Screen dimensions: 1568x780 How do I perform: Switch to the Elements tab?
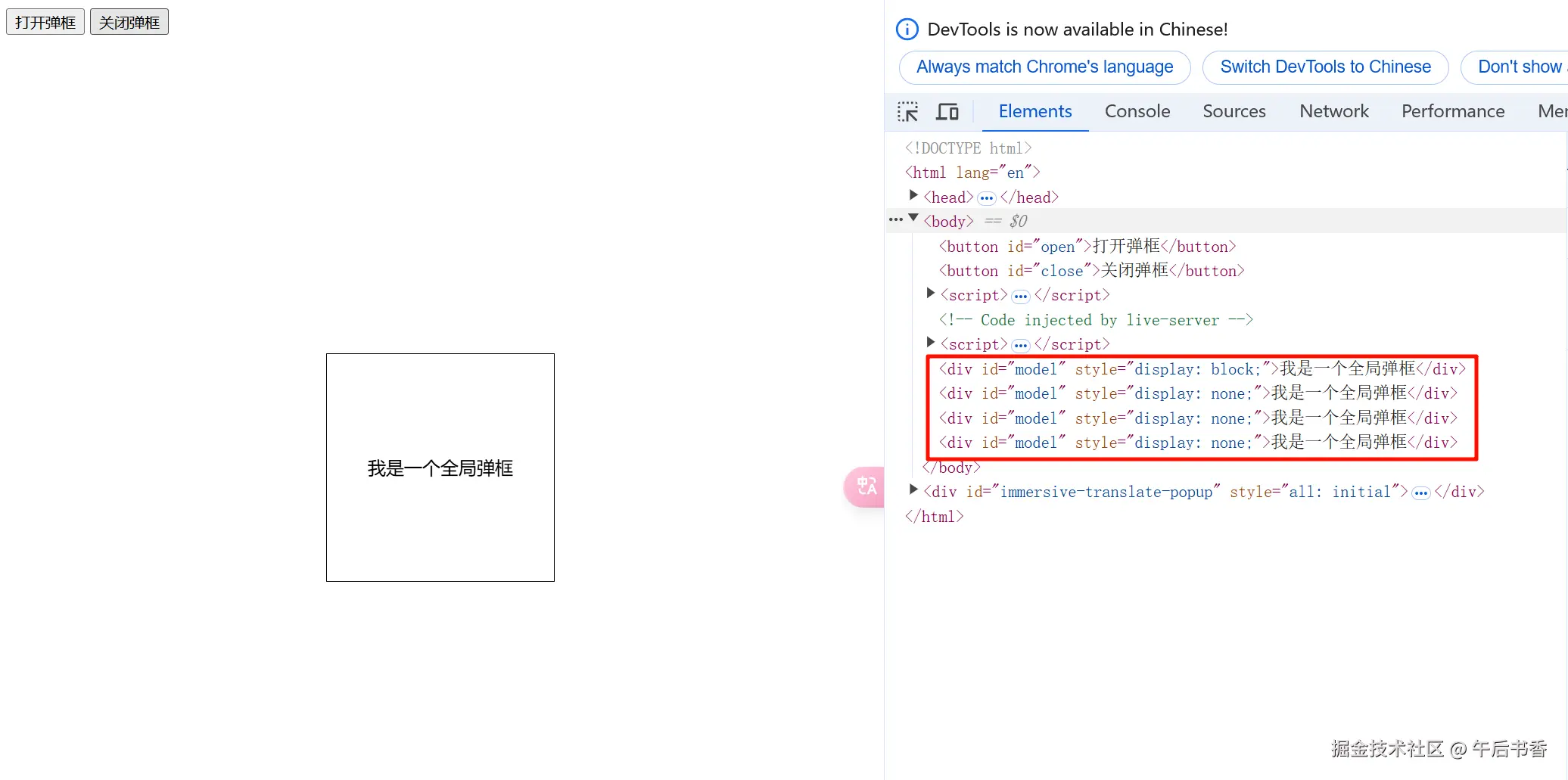click(1035, 112)
